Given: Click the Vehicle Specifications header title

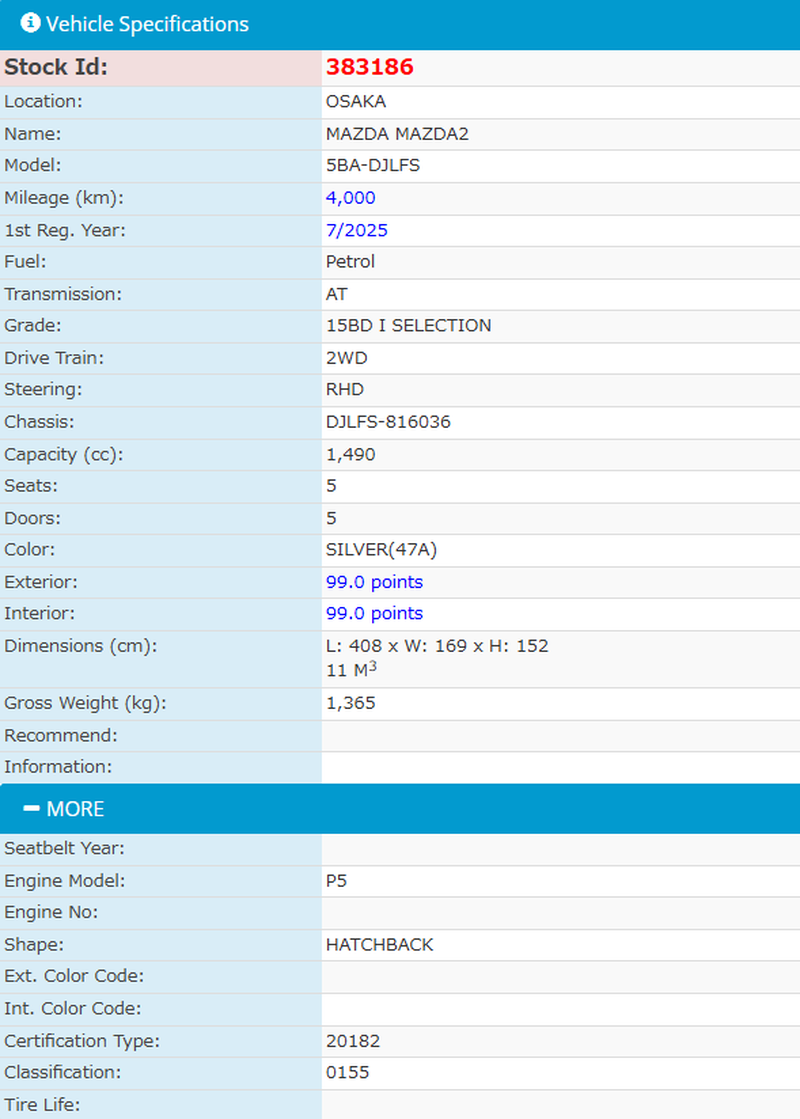Looking at the screenshot, I should pos(148,24).
